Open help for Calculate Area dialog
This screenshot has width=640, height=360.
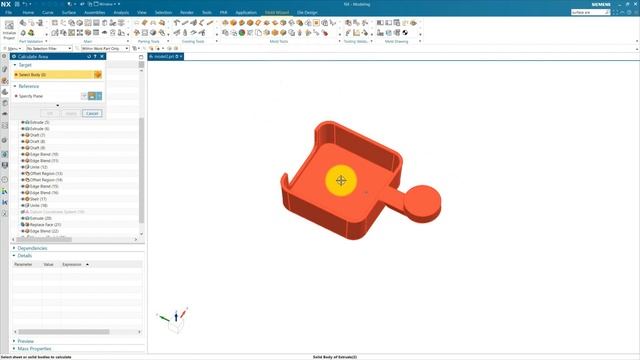click(96, 56)
